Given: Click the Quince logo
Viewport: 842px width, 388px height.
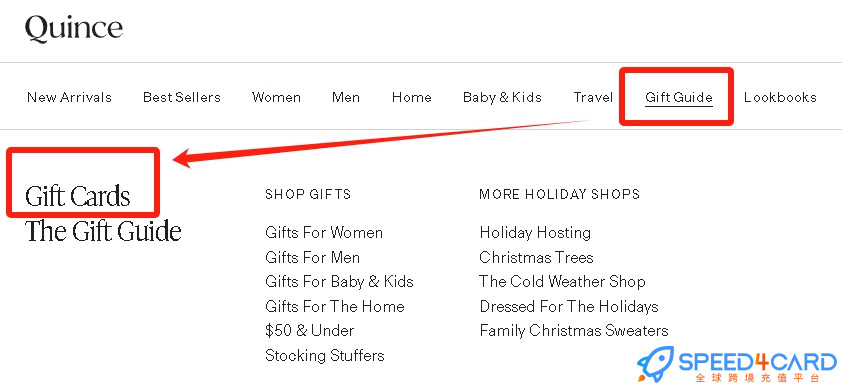Looking at the screenshot, I should [74, 28].
